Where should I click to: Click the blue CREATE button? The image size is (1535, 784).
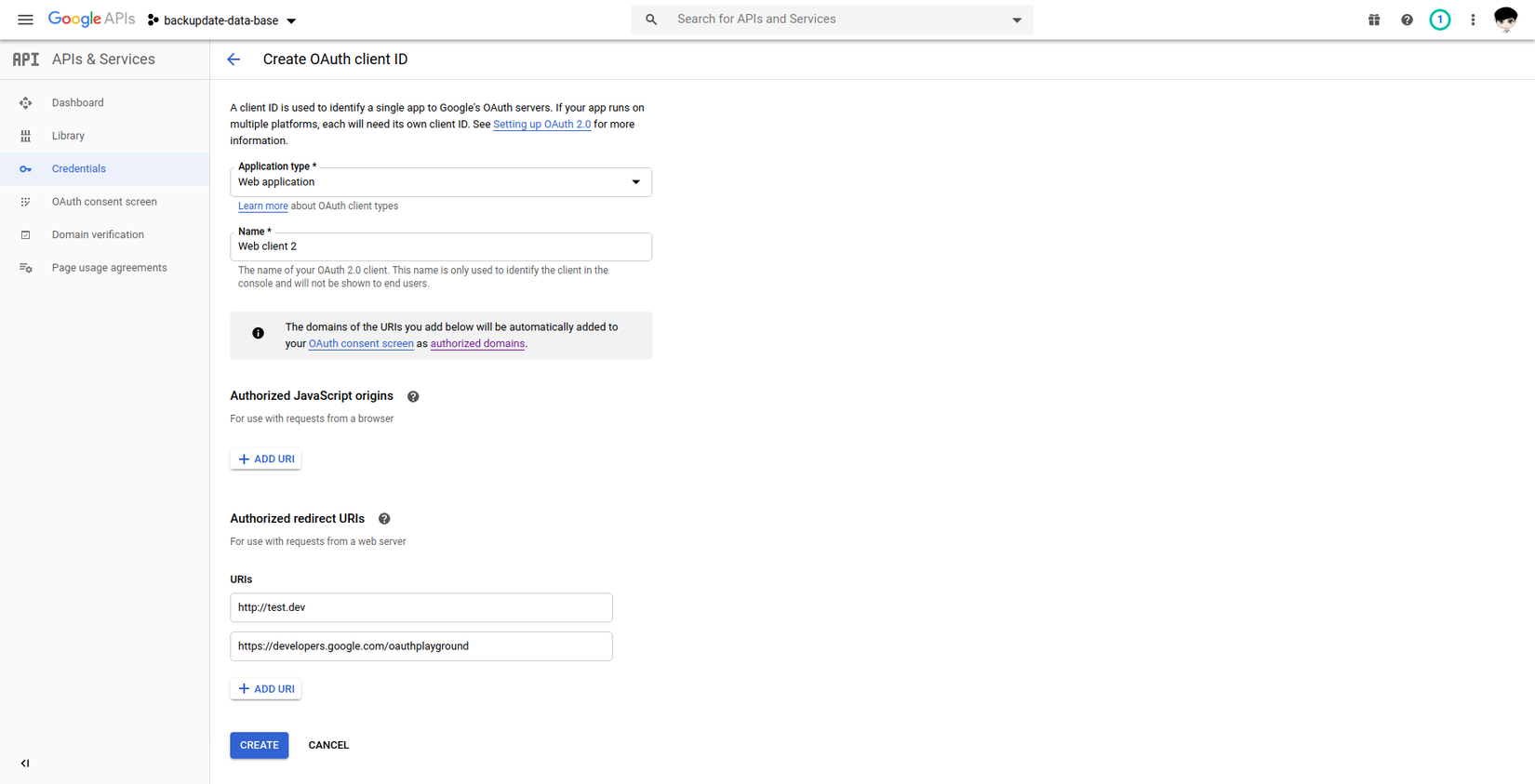tap(259, 745)
